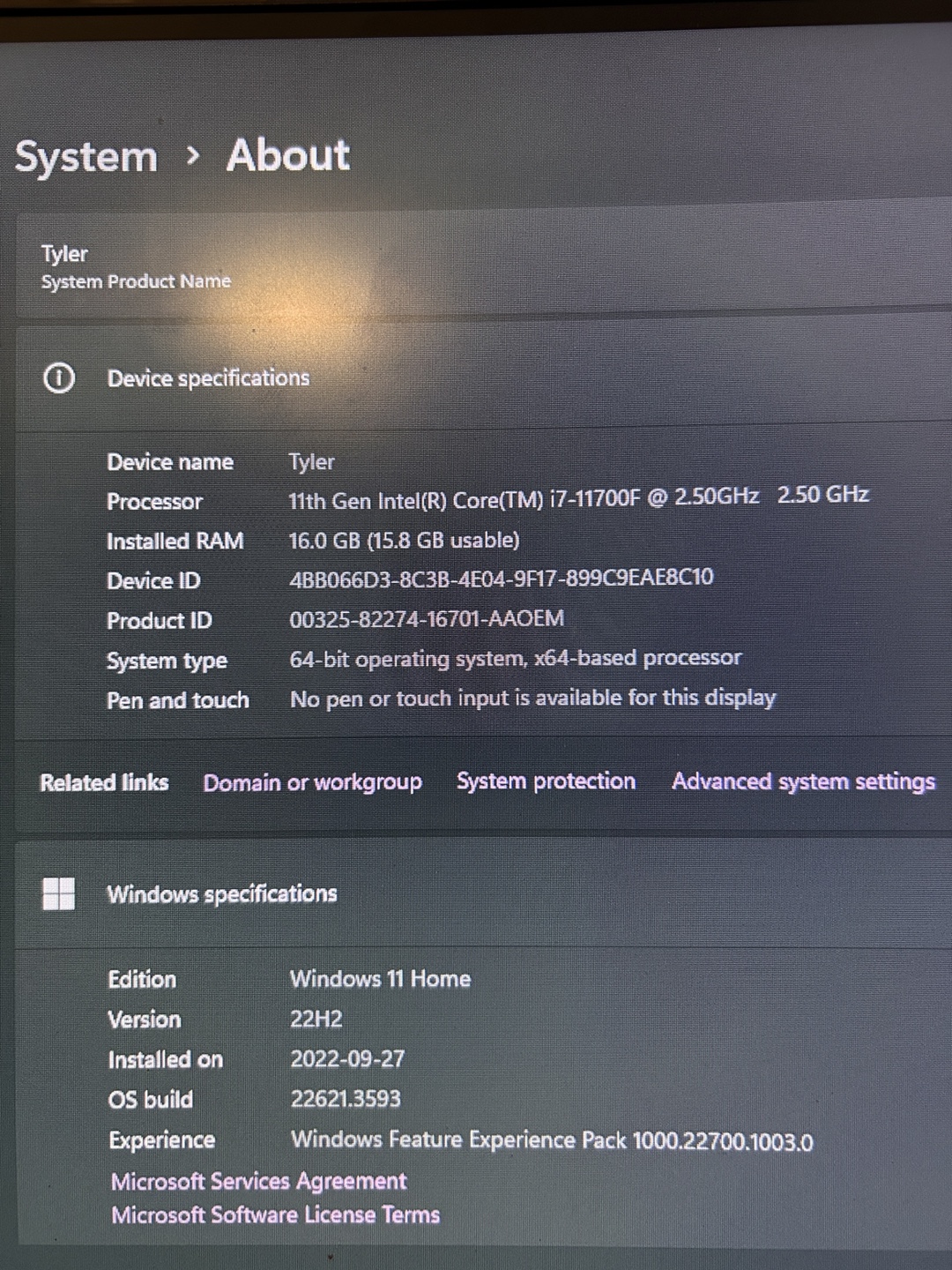Image resolution: width=952 pixels, height=1270 pixels.
Task: Select the Version value 22H2
Action: point(316,1019)
